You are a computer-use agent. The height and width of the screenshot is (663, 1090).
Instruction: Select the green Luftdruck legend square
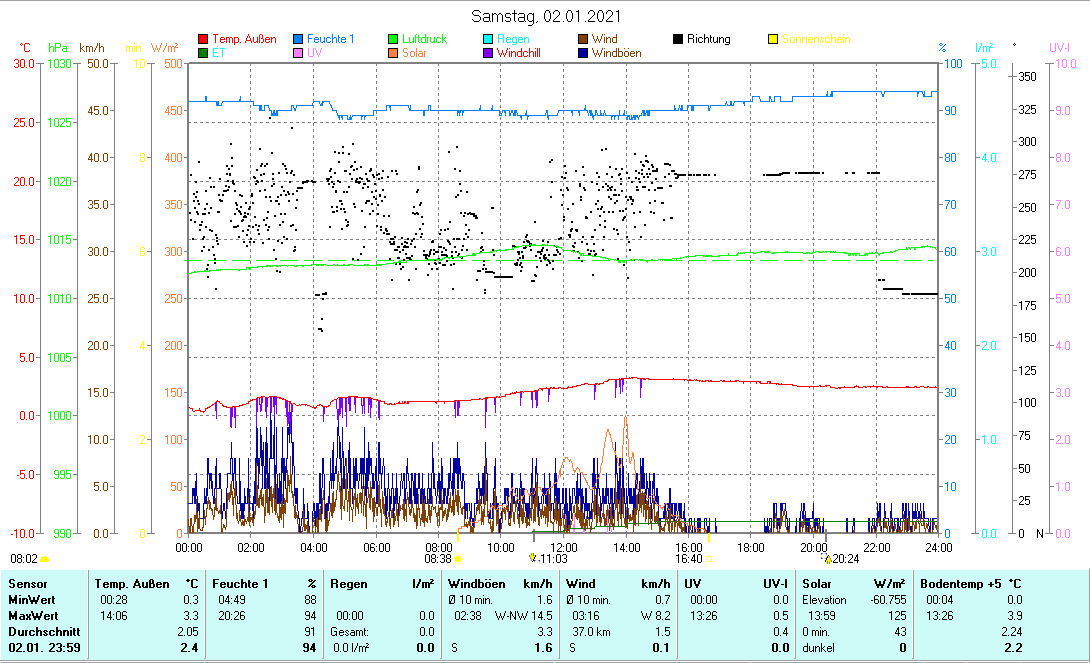coord(393,40)
